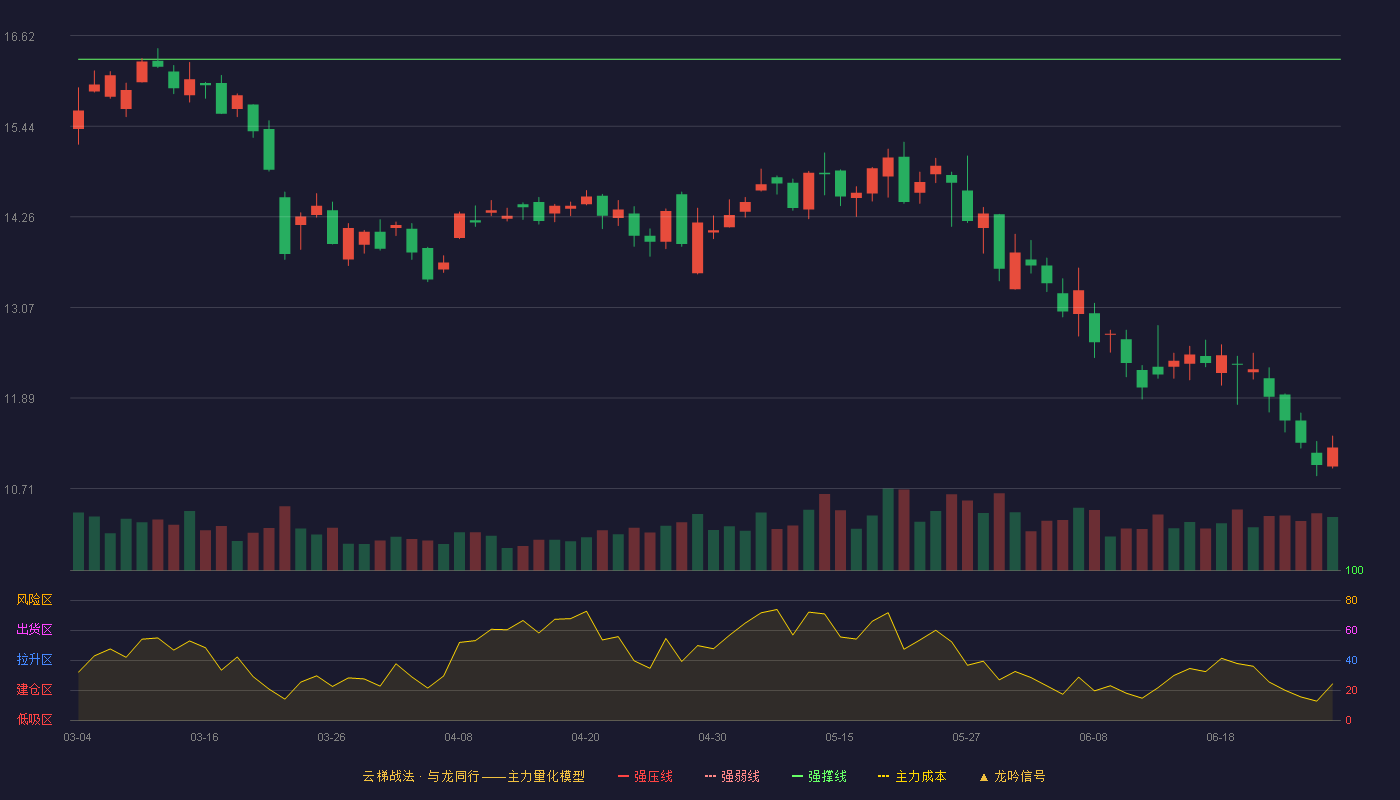Viewport: 1400px width, 800px height.
Task: Click the 06-18 date label
Action: 1220,737
